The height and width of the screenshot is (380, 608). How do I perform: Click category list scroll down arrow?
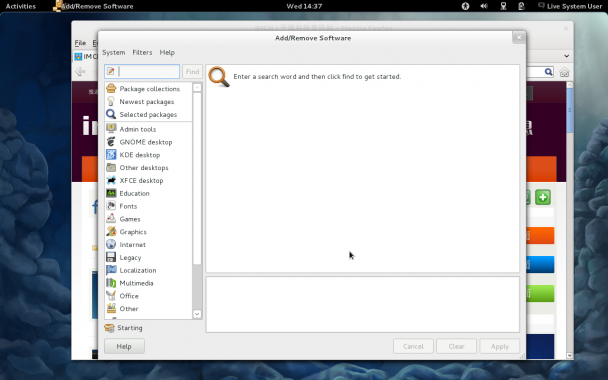pos(197,314)
